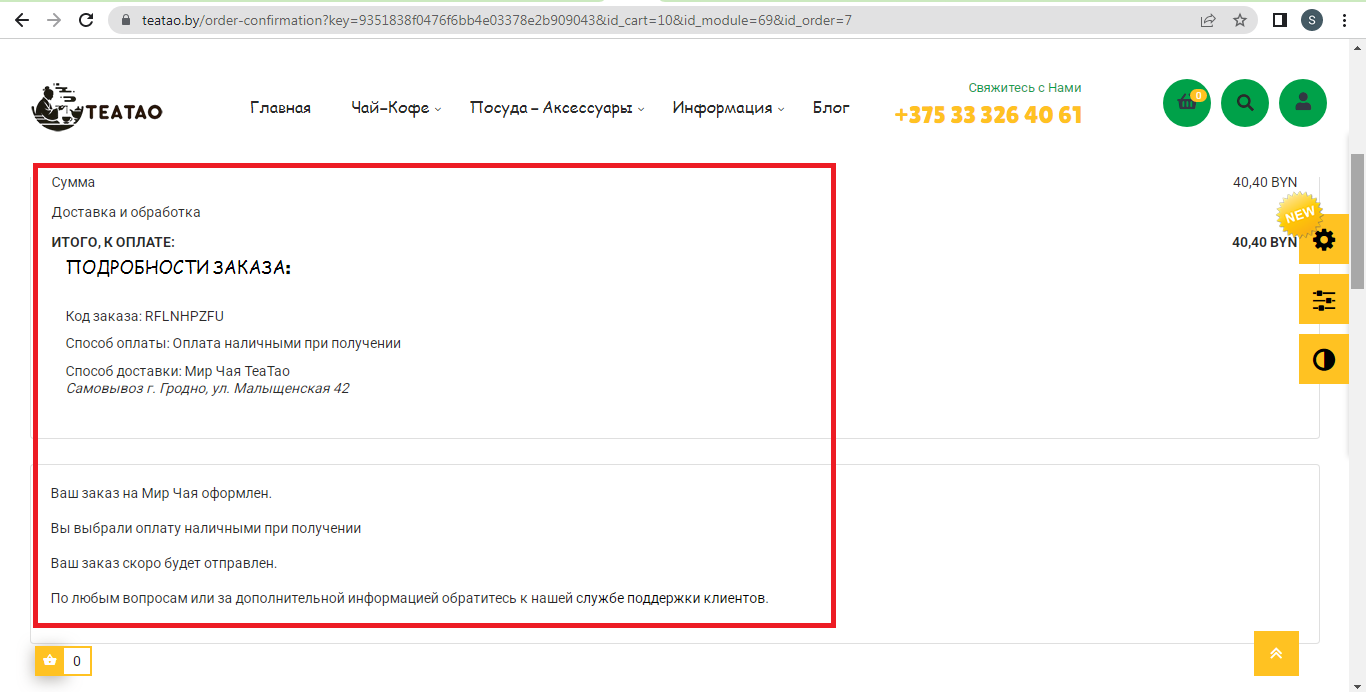The height and width of the screenshot is (692, 1366).
Task: Click the scroll-to-top double chevron button
Action: click(x=1276, y=653)
